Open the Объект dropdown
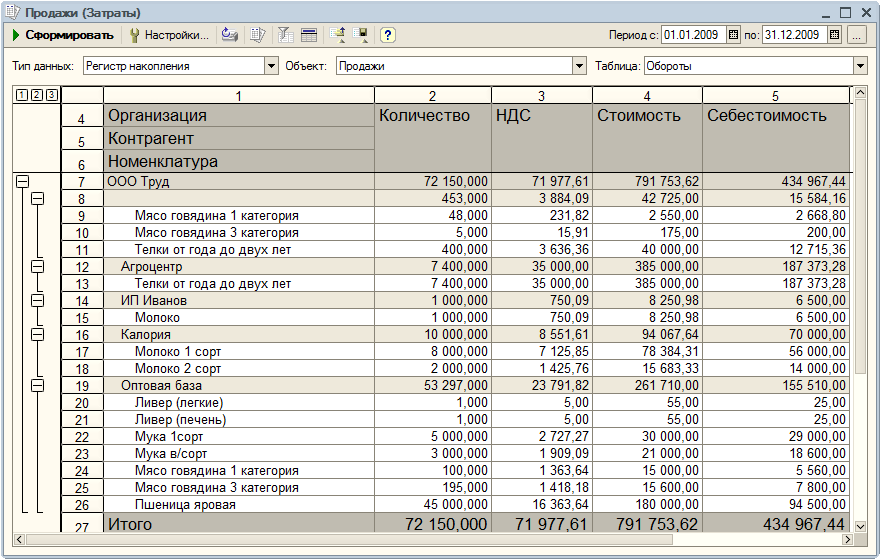The image size is (880, 559). coord(579,66)
